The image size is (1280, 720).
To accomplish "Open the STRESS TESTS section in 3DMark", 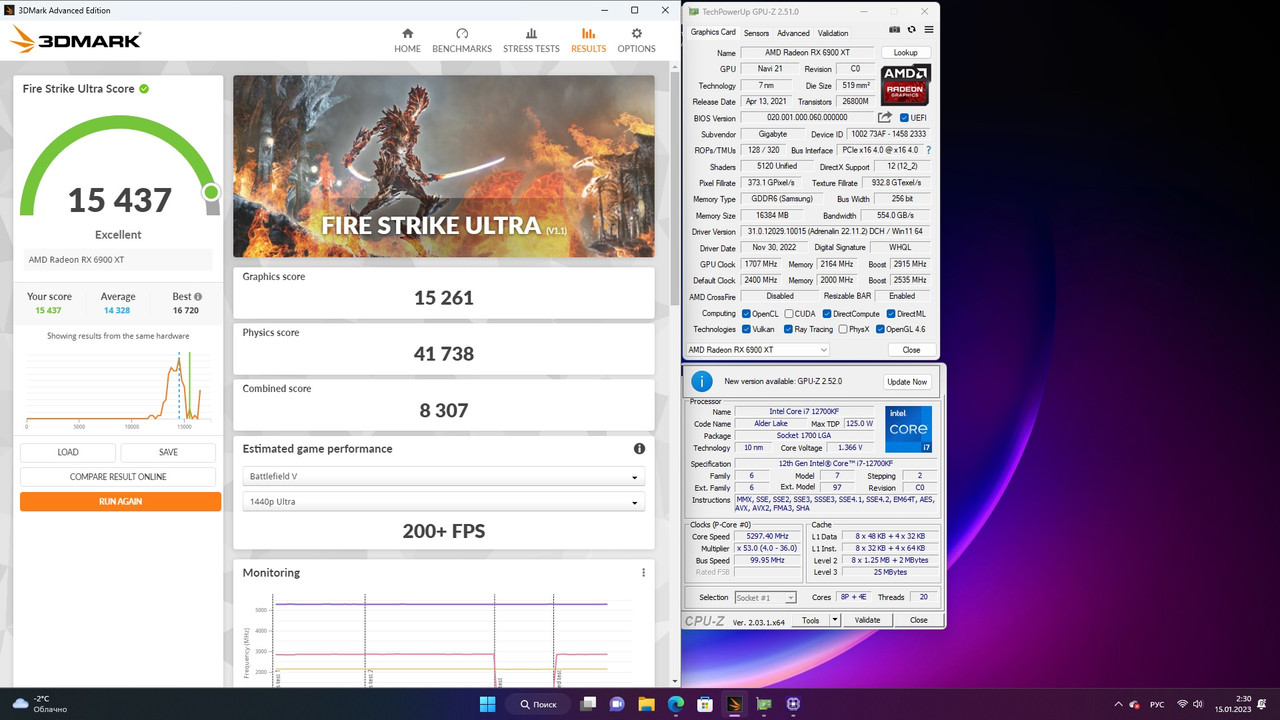I will (x=531, y=40).
